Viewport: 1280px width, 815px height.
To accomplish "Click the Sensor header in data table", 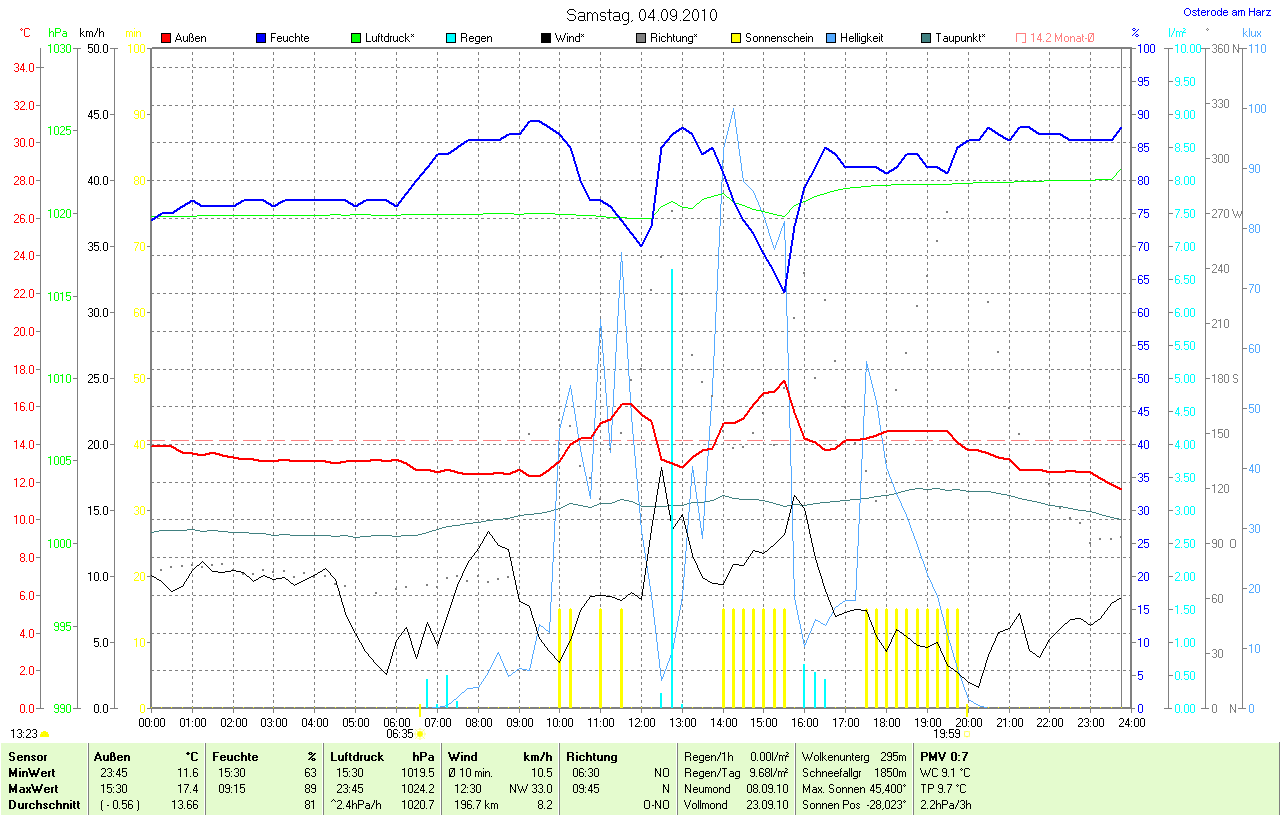I will click(28, 757).
